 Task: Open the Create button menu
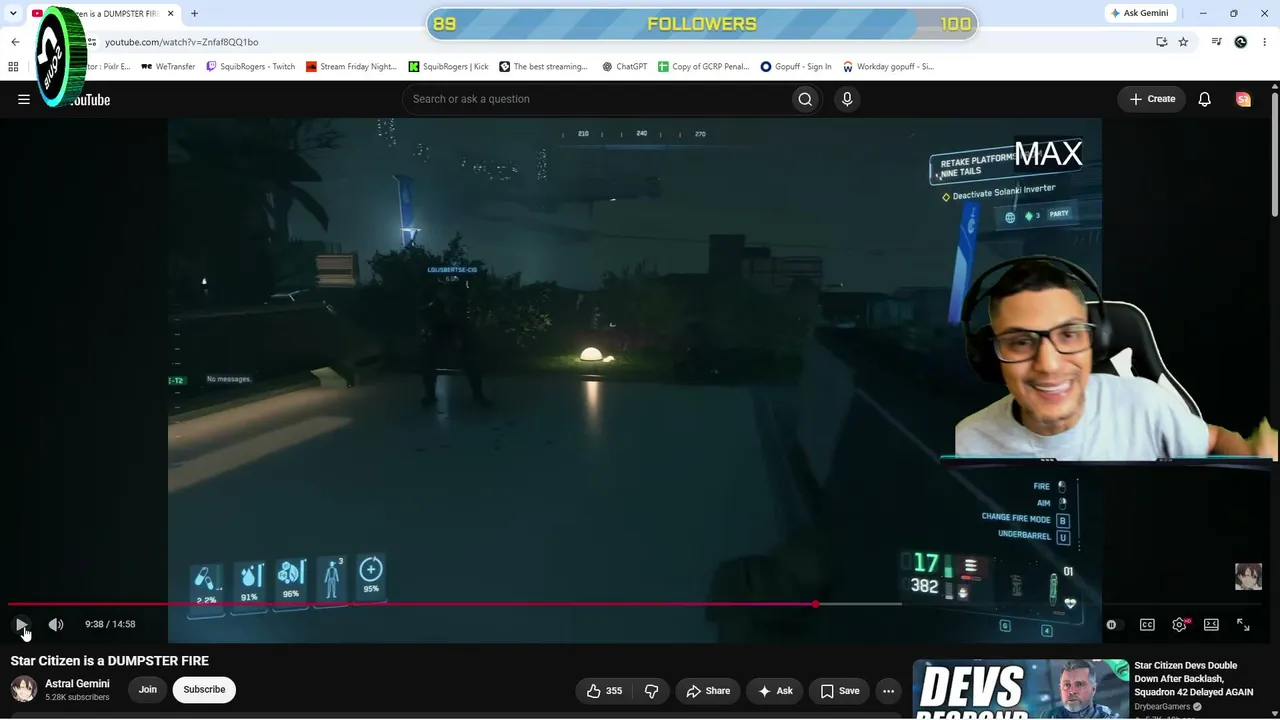1152,99
